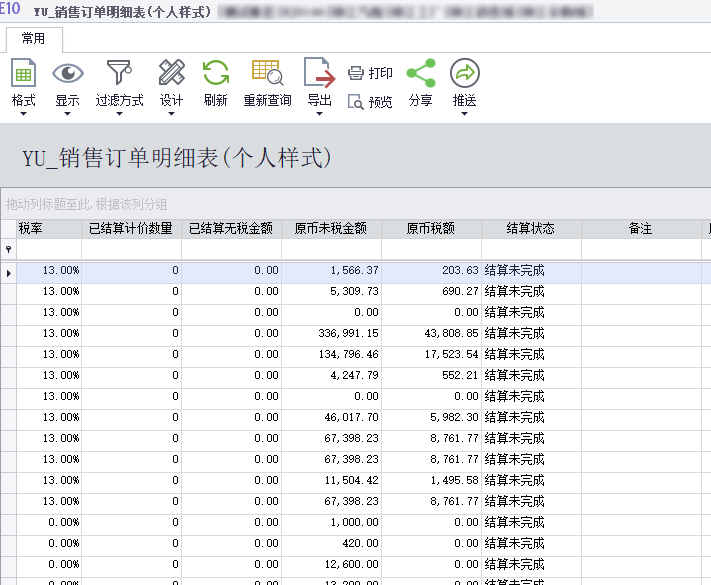This screenshot has width=711, height=585.
Task: Select cell with amount 12,600.00
Action: pos(331,565)
